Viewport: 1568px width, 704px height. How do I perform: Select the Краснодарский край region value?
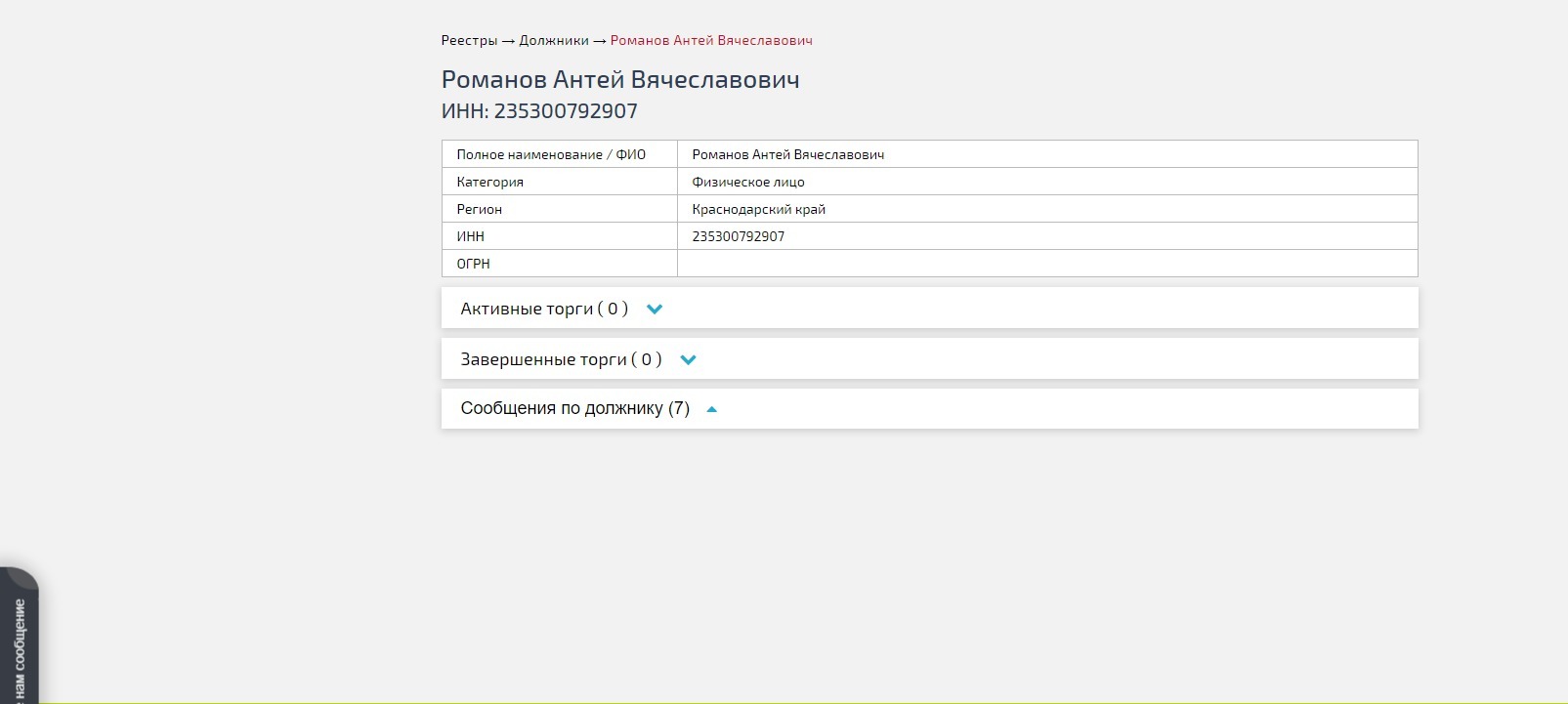pyautogui.click(x=759, y=209)
